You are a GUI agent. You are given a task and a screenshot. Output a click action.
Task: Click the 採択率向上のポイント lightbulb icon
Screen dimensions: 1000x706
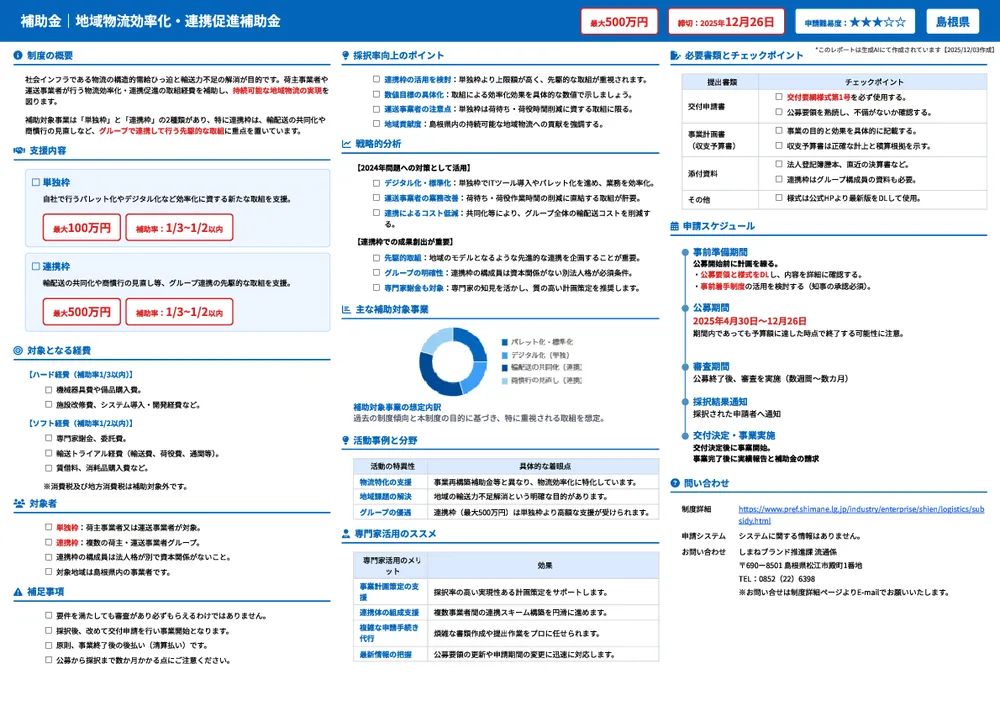pyautogui.click(x=346, y=55)
